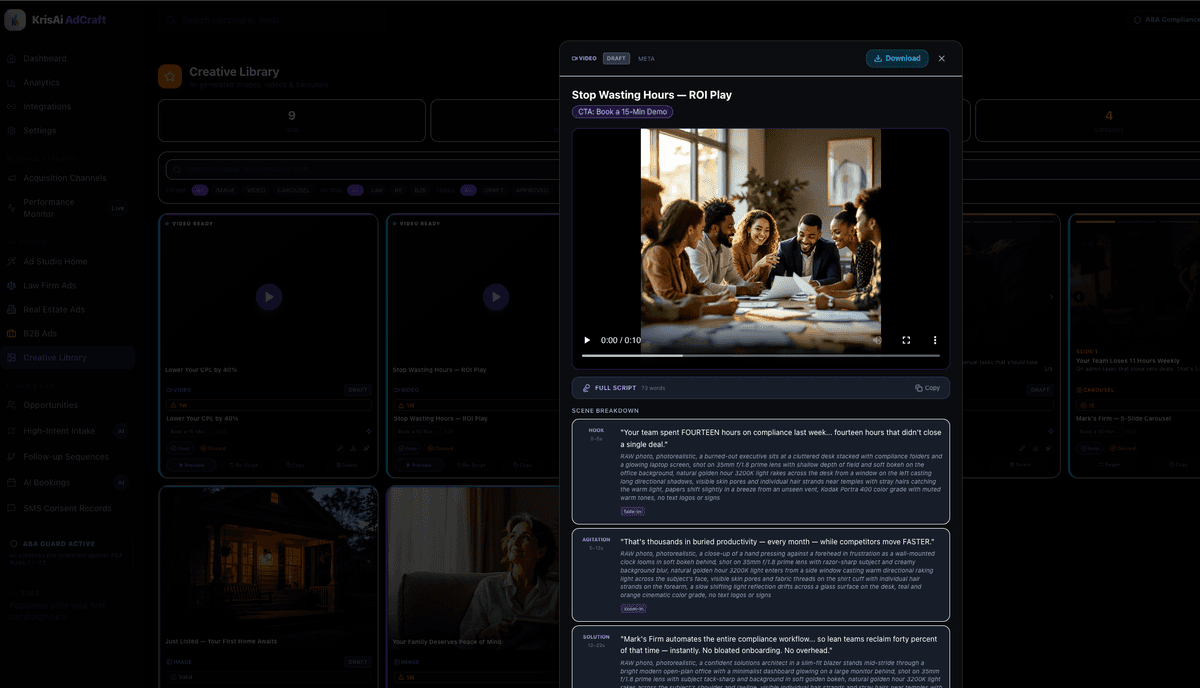Image resolution: width=1200 pixels, height=688 pixels.
Task: Go to Acquisition Channels
Action: point(64,178)
